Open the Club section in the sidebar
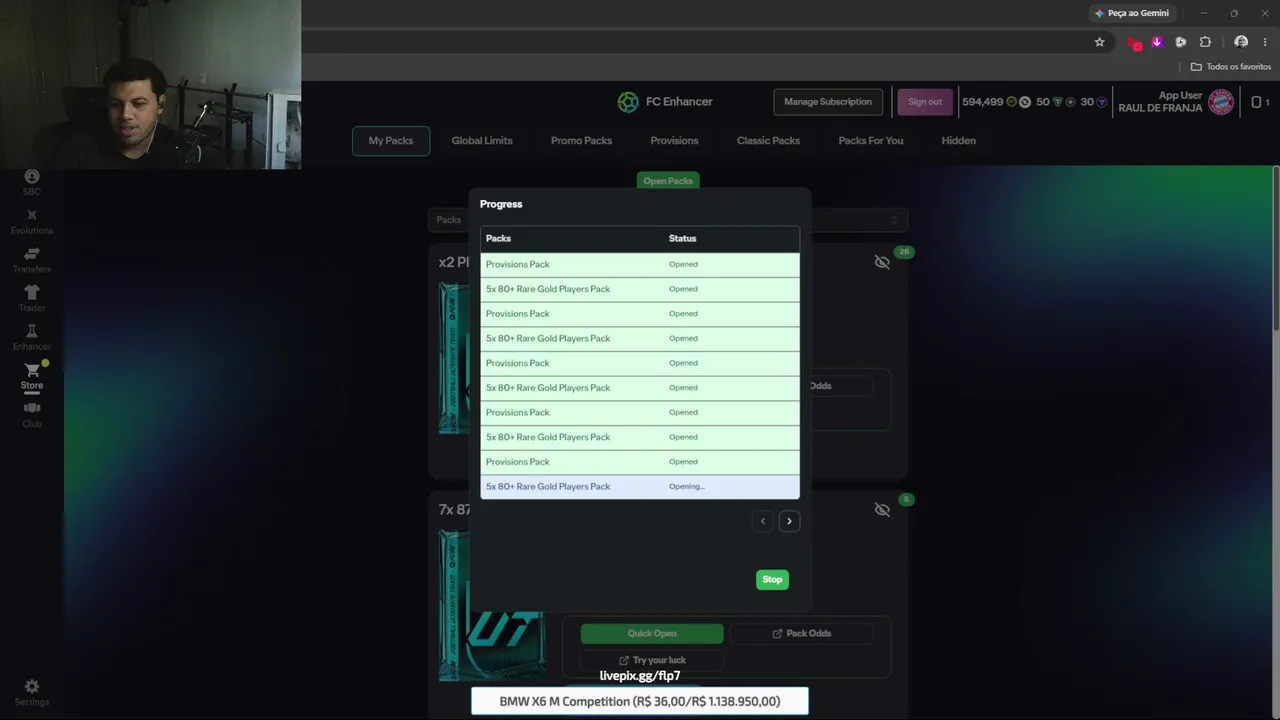1280x720 pixels. [x=32, y=414]
